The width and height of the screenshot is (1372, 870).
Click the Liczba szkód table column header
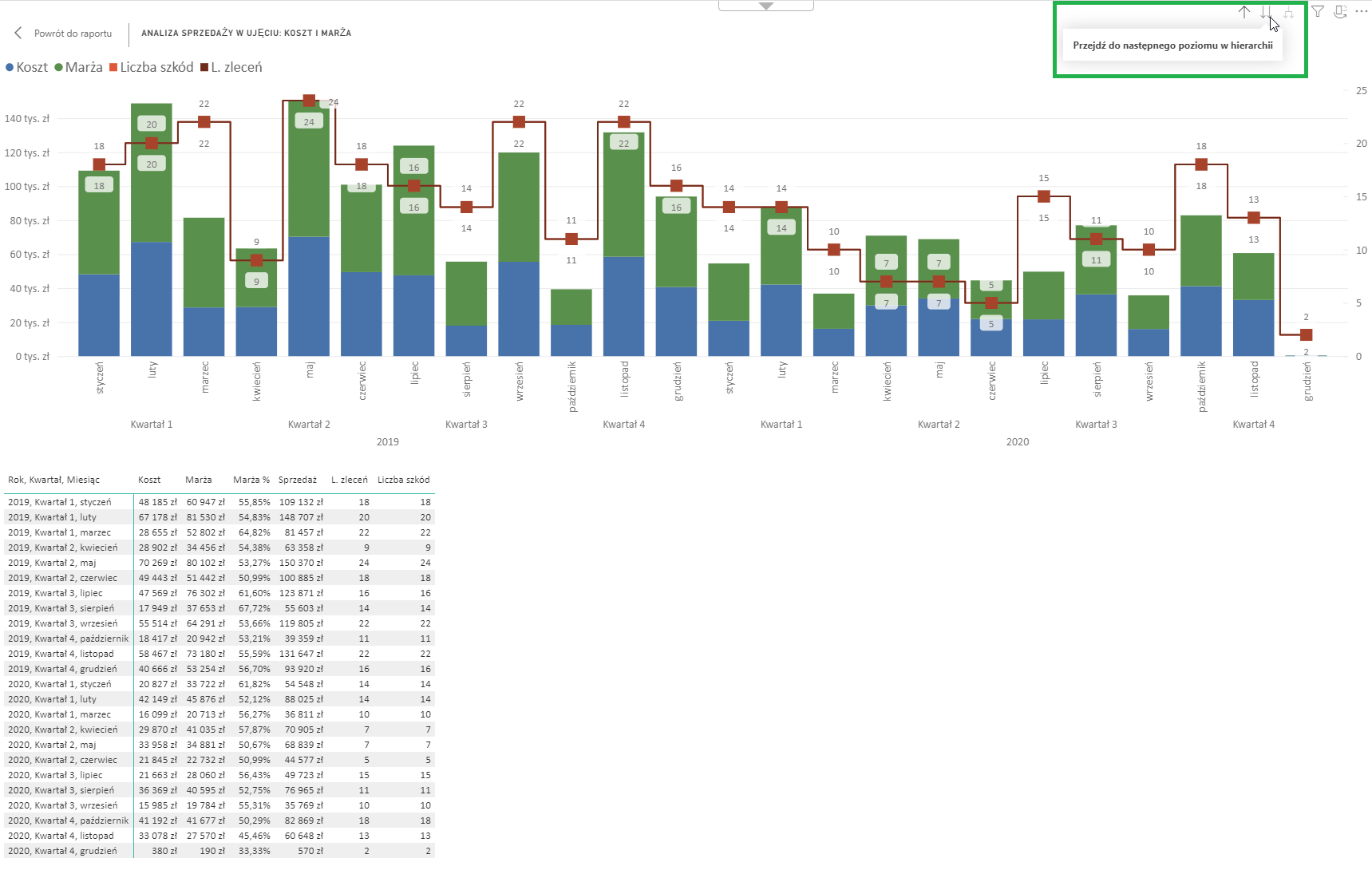[403, 480]
